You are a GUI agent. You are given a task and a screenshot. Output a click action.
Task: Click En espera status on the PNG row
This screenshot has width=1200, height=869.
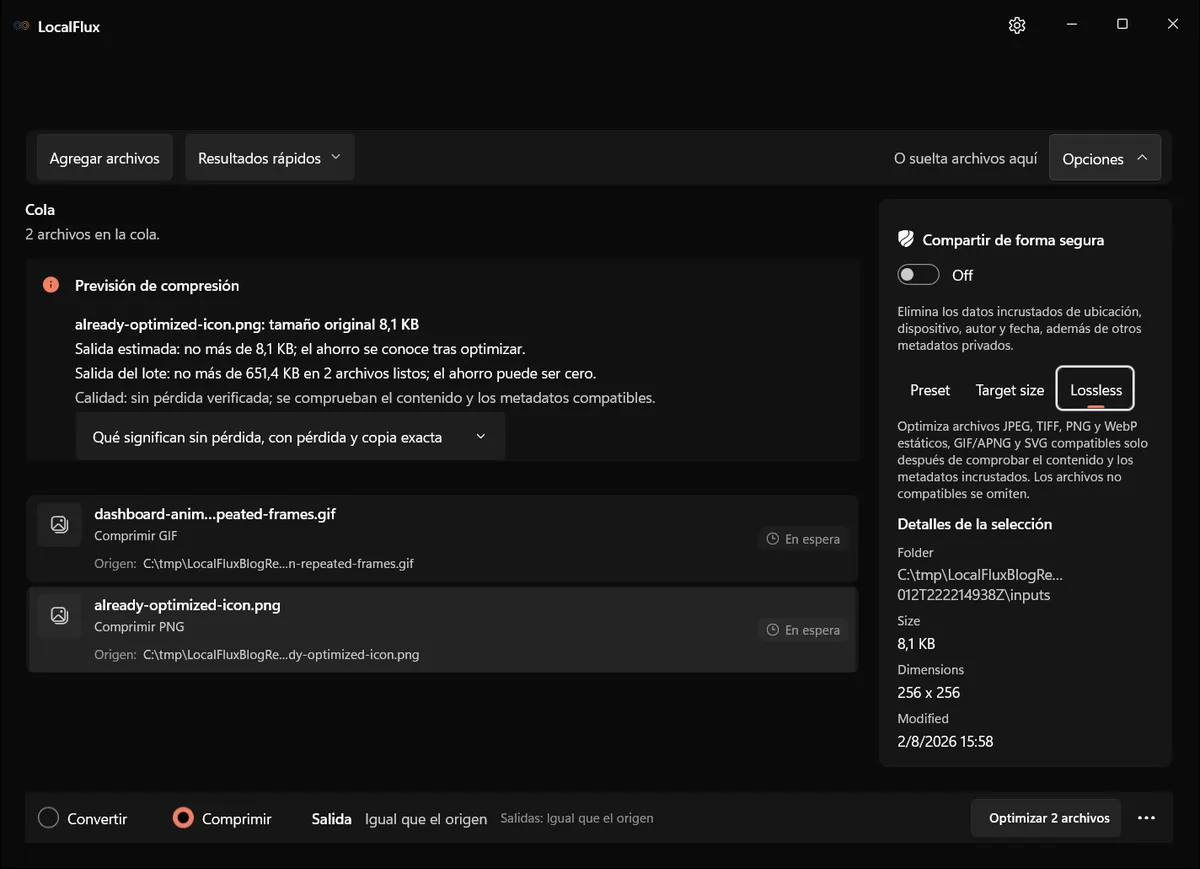coord(803,630)
